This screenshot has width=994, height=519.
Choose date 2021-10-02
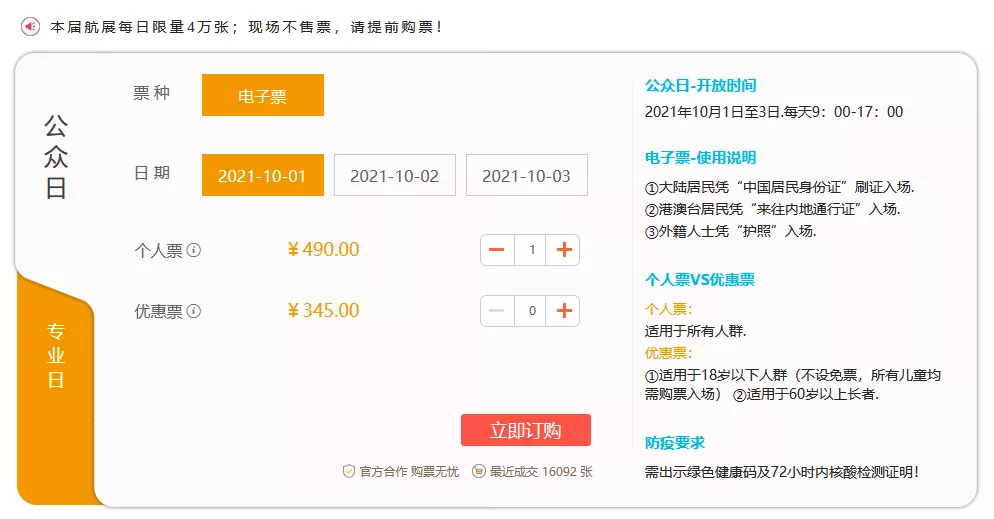(394, 175)
